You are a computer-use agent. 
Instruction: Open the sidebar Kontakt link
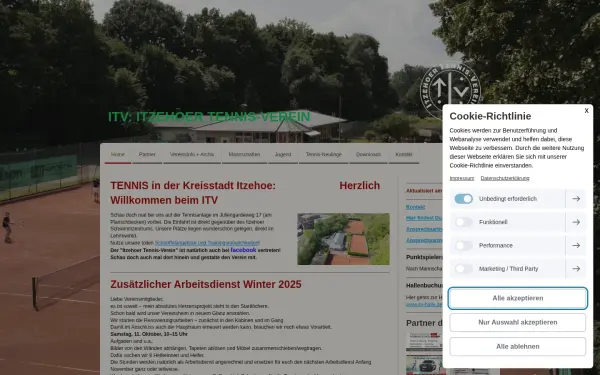pyautogui.click(x=416, y=207)
